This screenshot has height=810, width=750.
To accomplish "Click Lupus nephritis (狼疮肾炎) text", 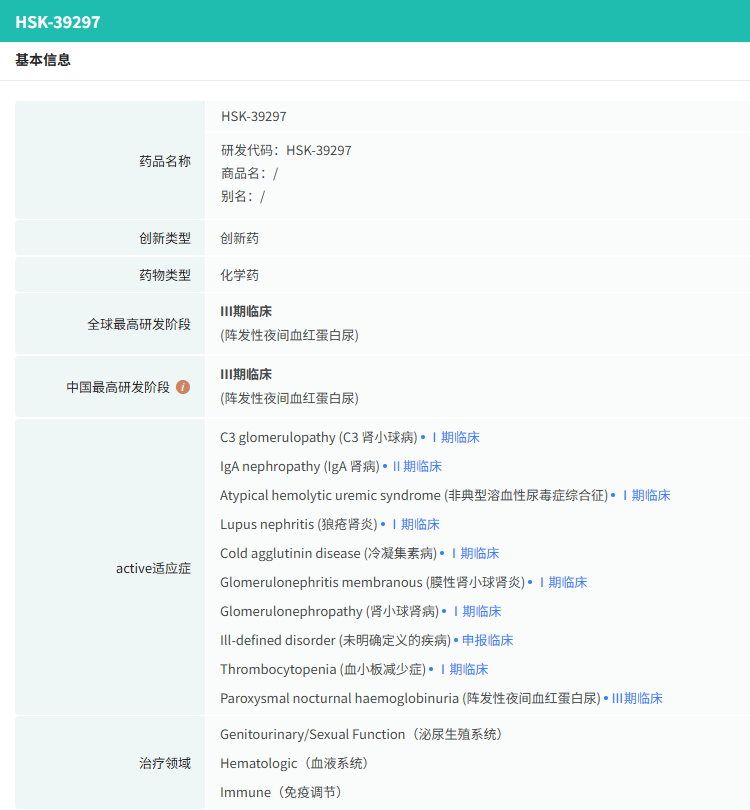I will (x=299, y=524).
